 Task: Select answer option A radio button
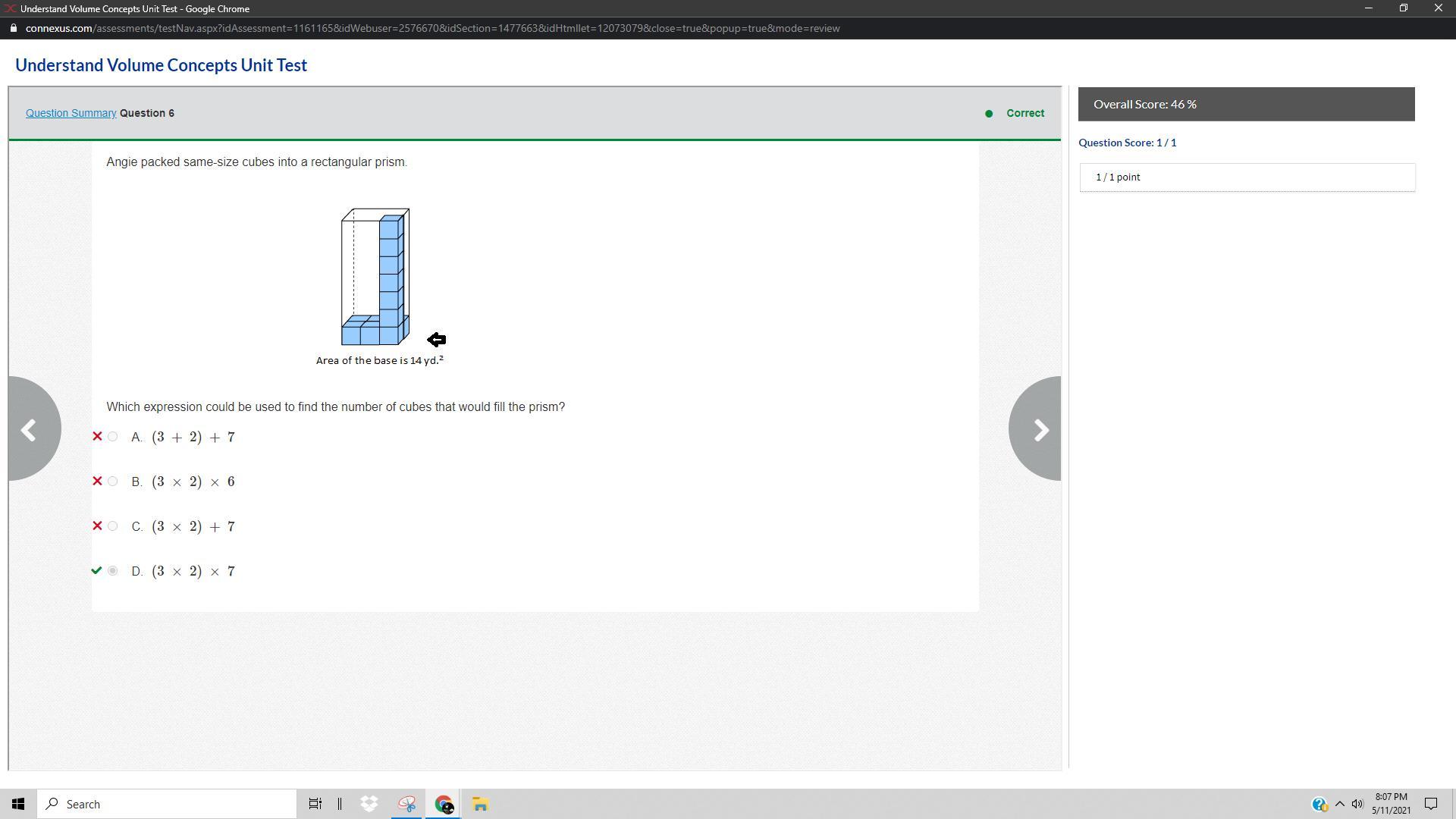113,437
